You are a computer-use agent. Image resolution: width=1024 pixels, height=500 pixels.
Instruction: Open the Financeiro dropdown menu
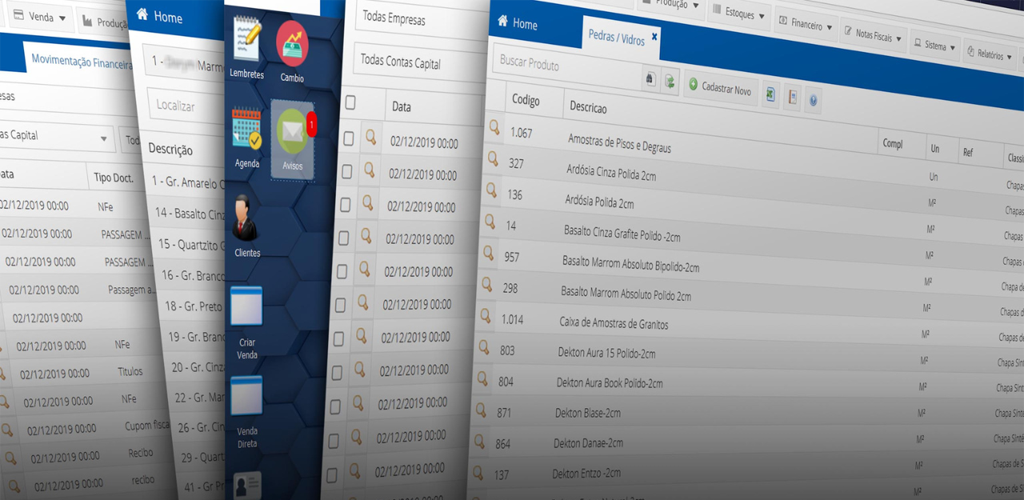(806, 25)
